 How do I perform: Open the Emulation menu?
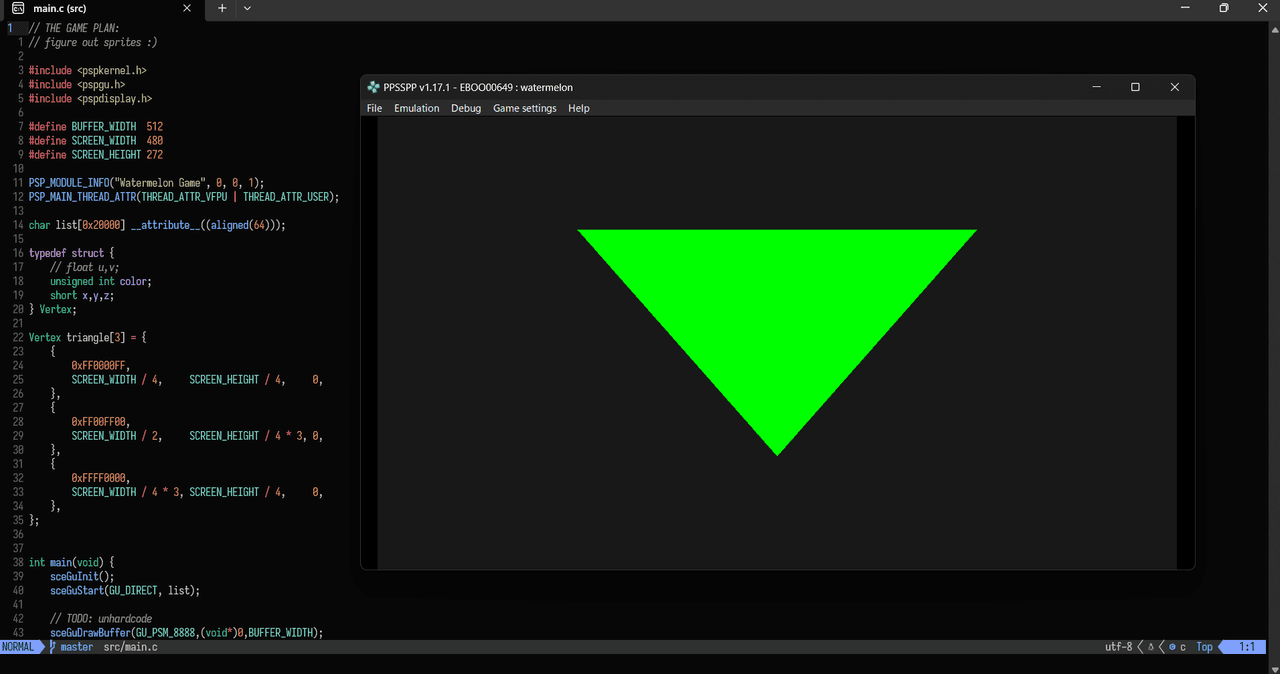[416, 108]
